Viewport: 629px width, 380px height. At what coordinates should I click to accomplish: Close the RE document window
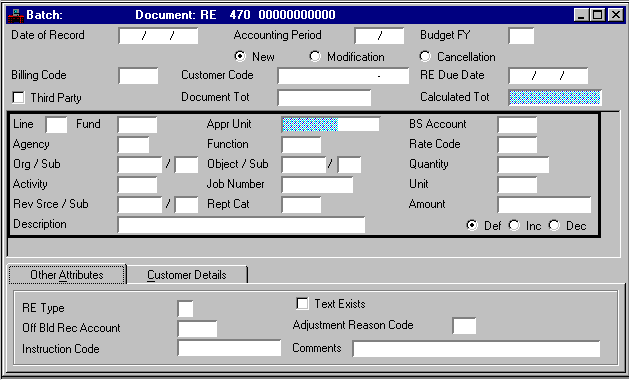tap(615, 15)
